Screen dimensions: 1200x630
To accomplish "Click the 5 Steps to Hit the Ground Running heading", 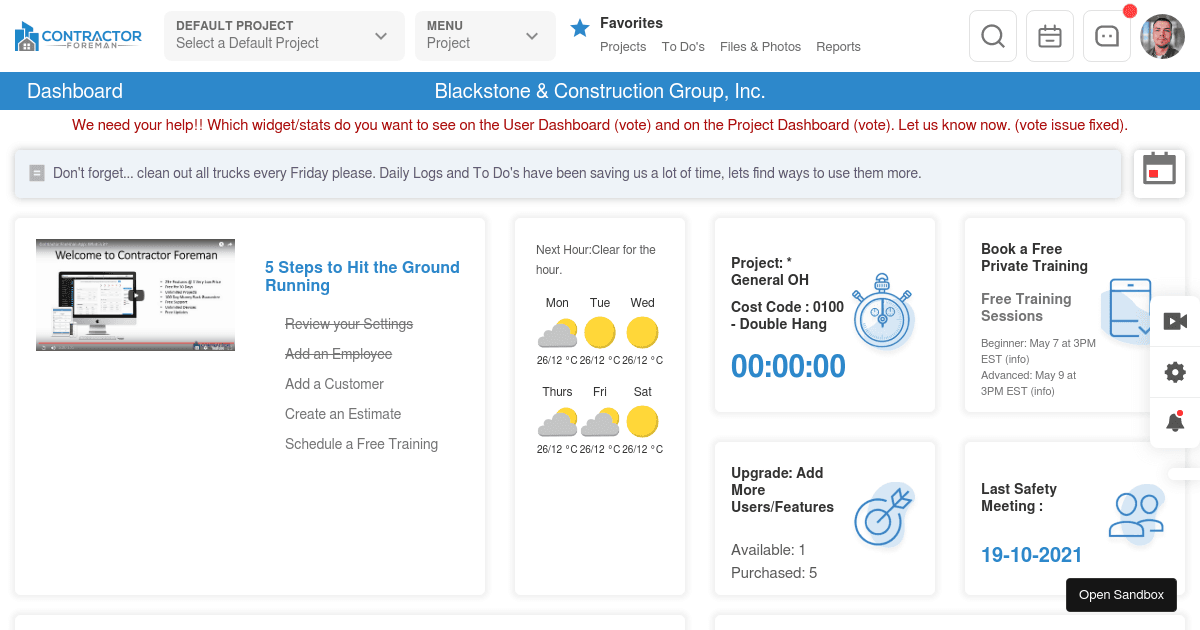I will (x=362, y=276).
